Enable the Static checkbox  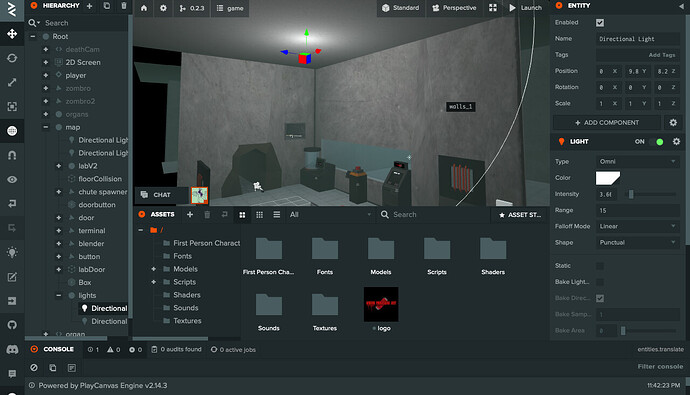pyautogui.click(x=600, y=266)
